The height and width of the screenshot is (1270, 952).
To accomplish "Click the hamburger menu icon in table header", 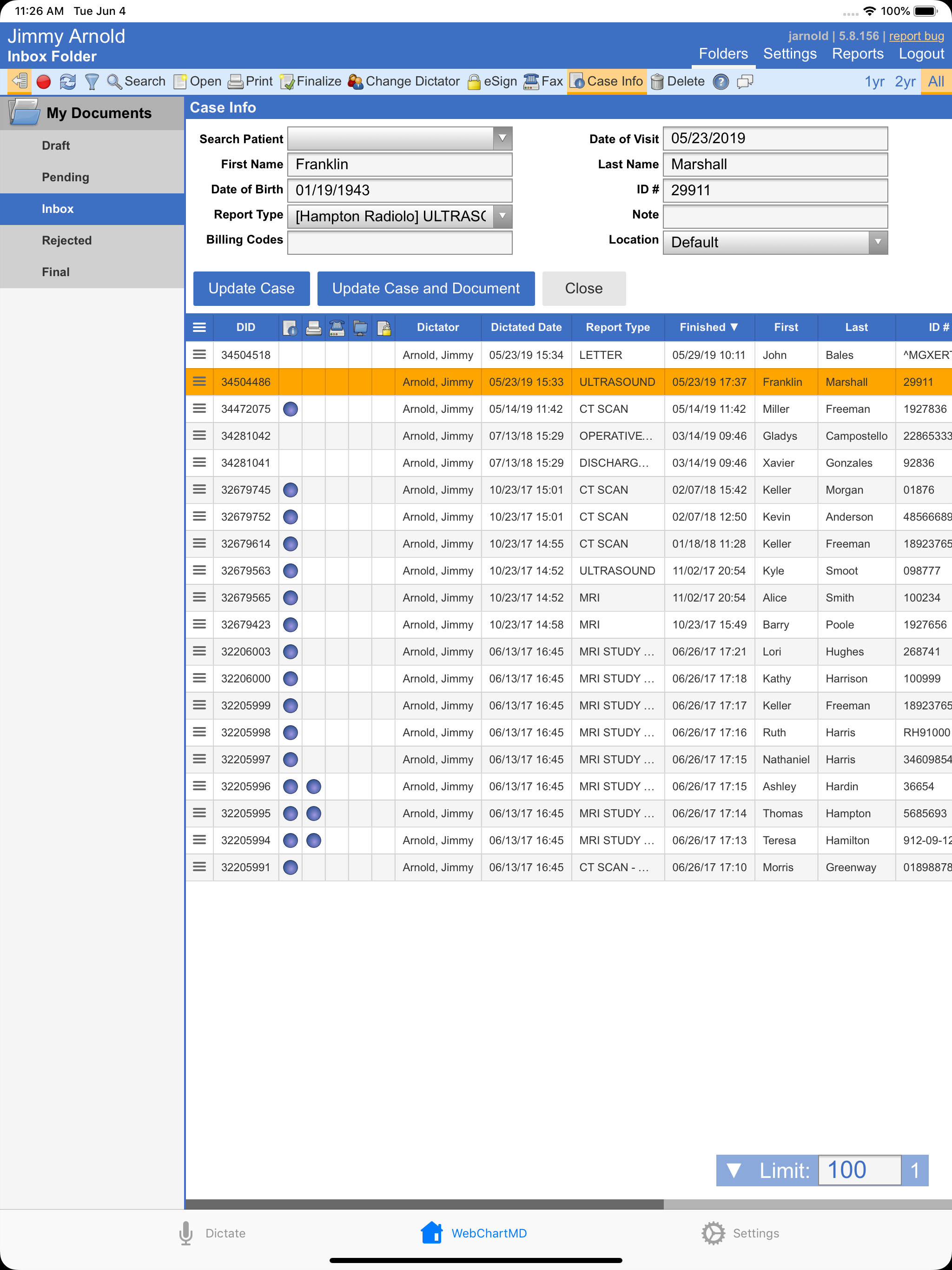I will (x=199, y=327).
